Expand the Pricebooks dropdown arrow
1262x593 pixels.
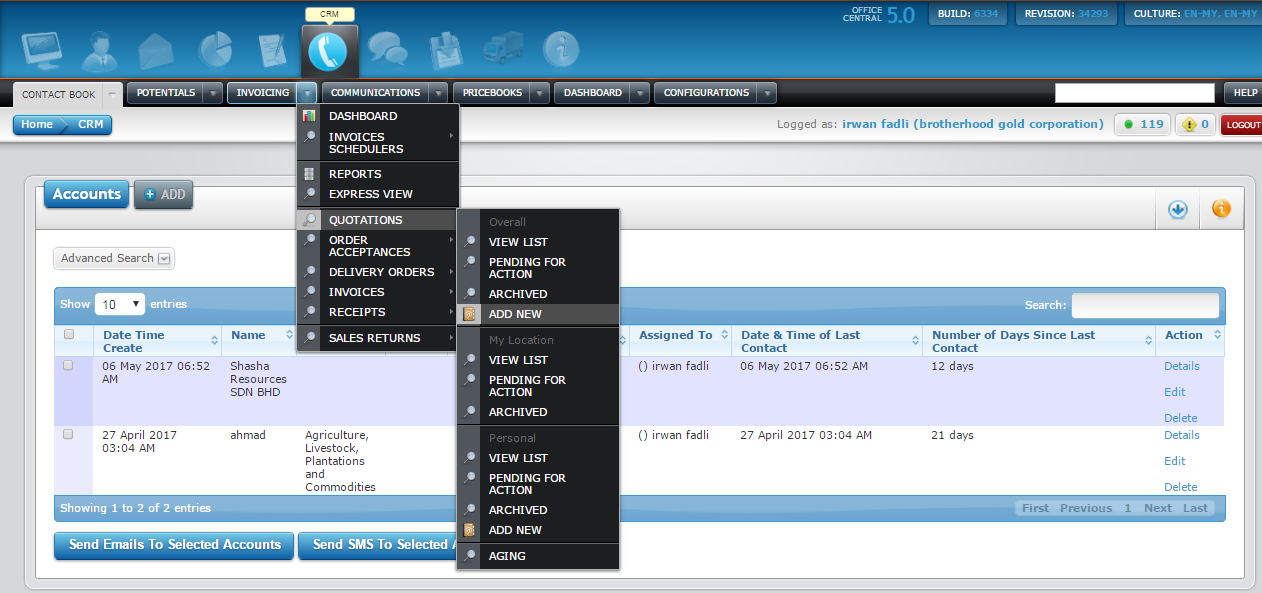pyautogui.click(x=540, y=93)
